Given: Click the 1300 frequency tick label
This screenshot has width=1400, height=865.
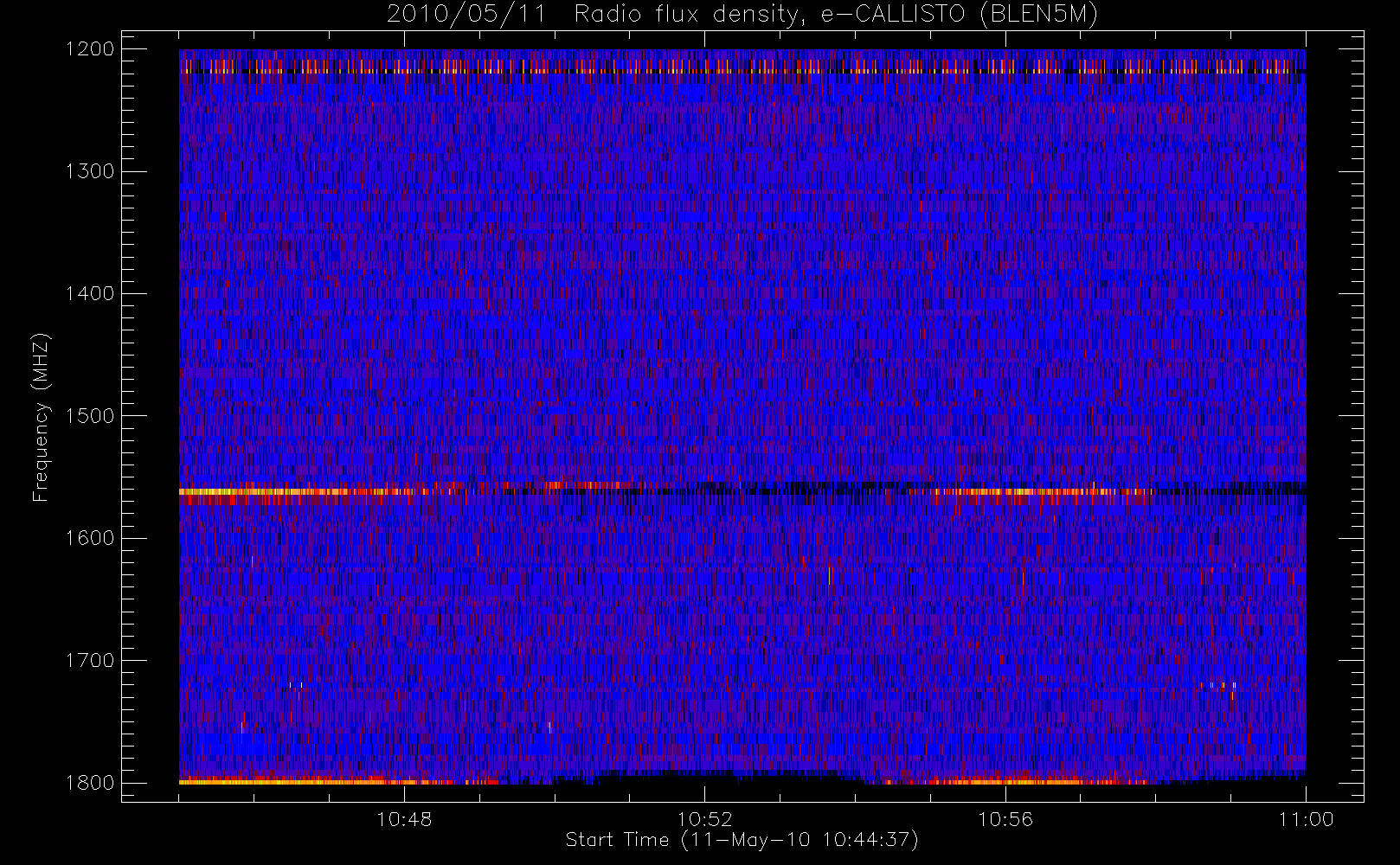Looking at the screenshot, I should tap(90, 171).
